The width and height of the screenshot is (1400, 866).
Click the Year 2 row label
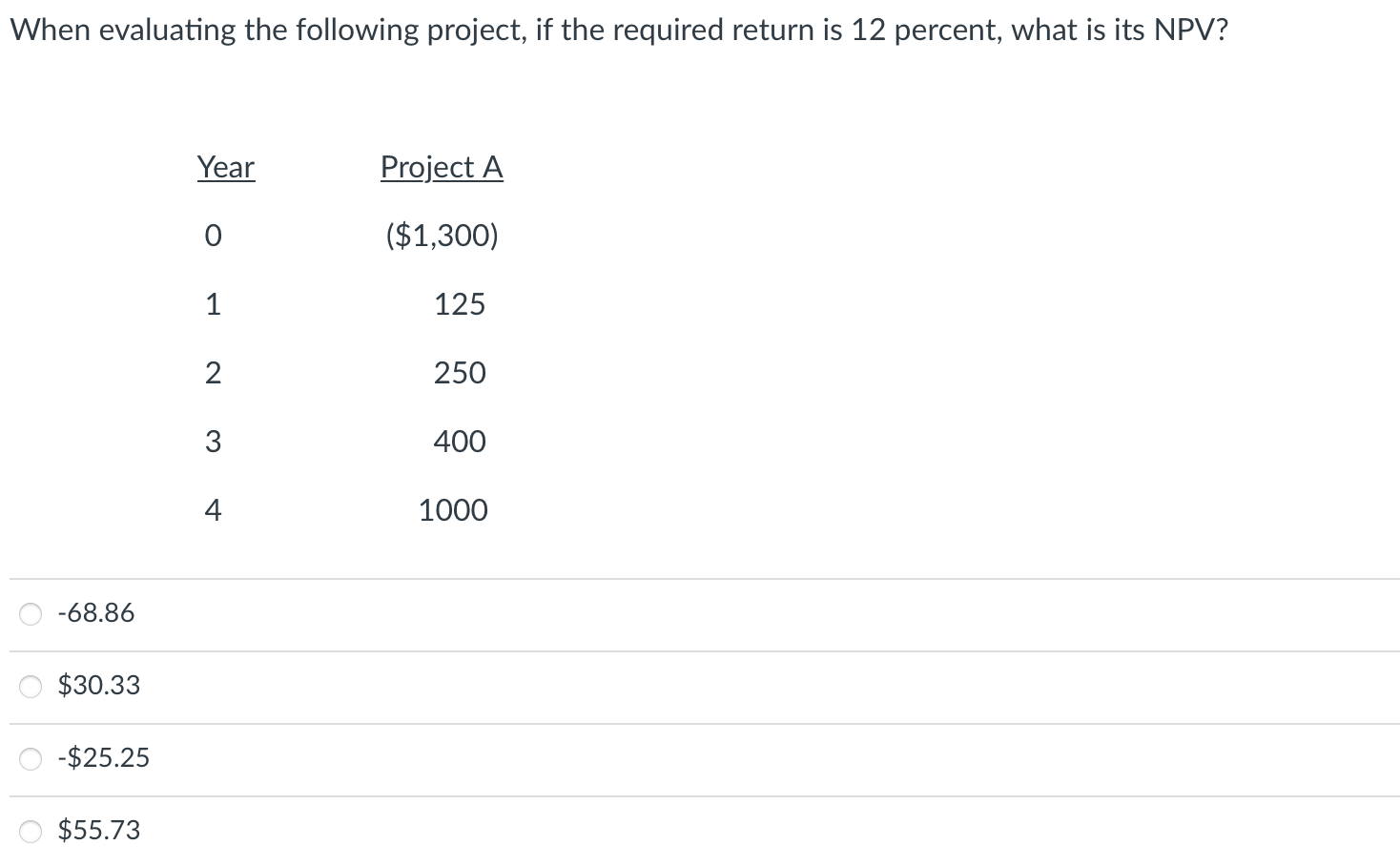(x=213, y=372)
